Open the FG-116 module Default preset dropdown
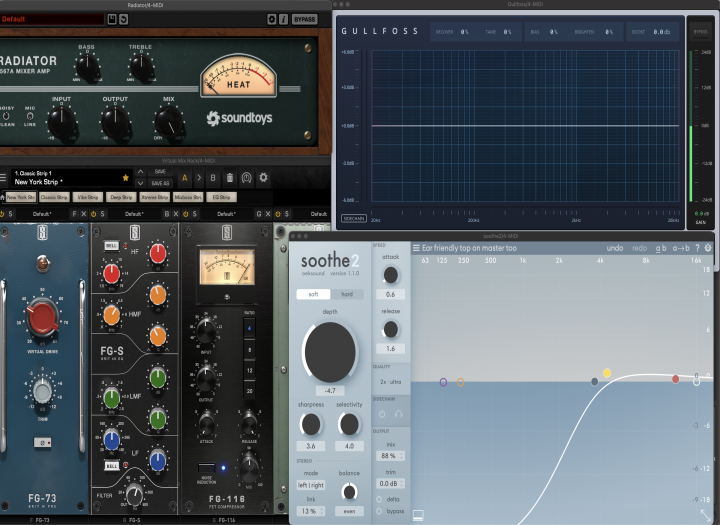 pos(226,214)
